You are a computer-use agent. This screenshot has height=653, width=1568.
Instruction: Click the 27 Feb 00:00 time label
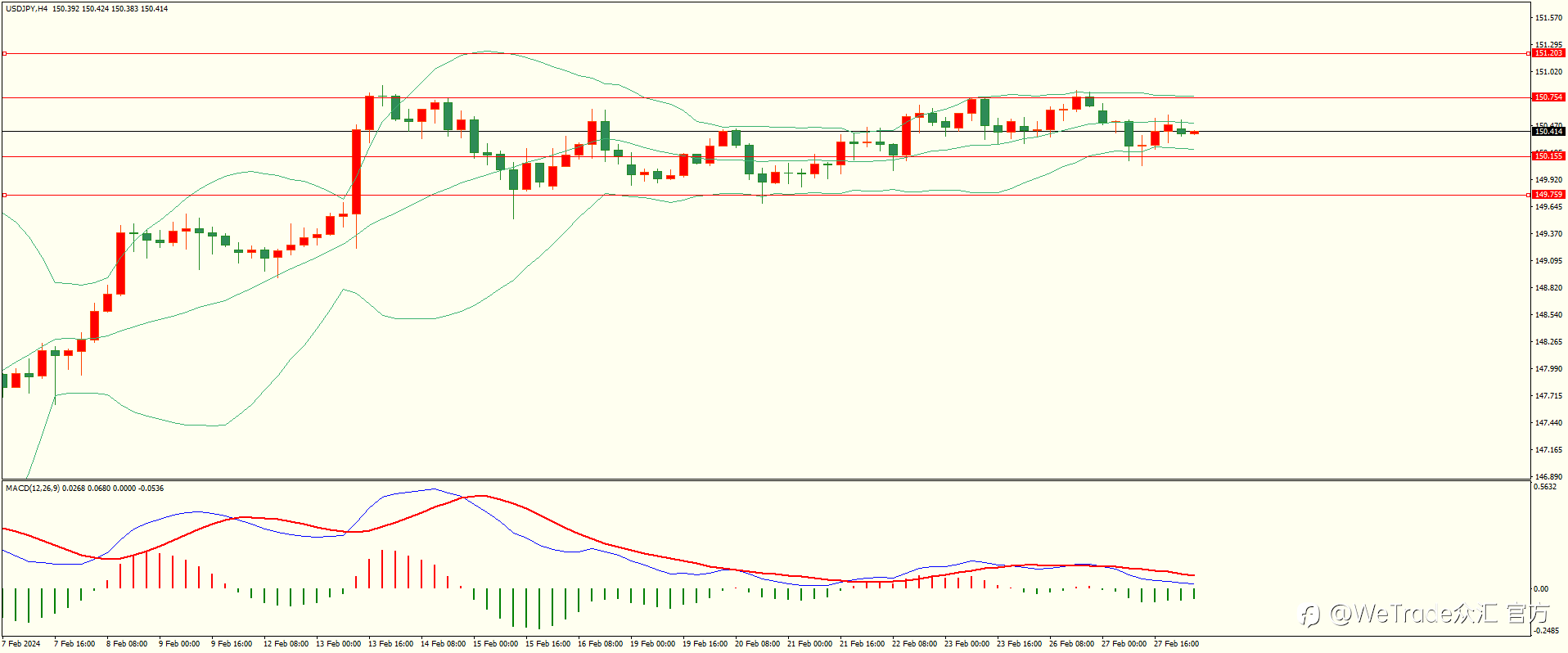pos(1124,644)
